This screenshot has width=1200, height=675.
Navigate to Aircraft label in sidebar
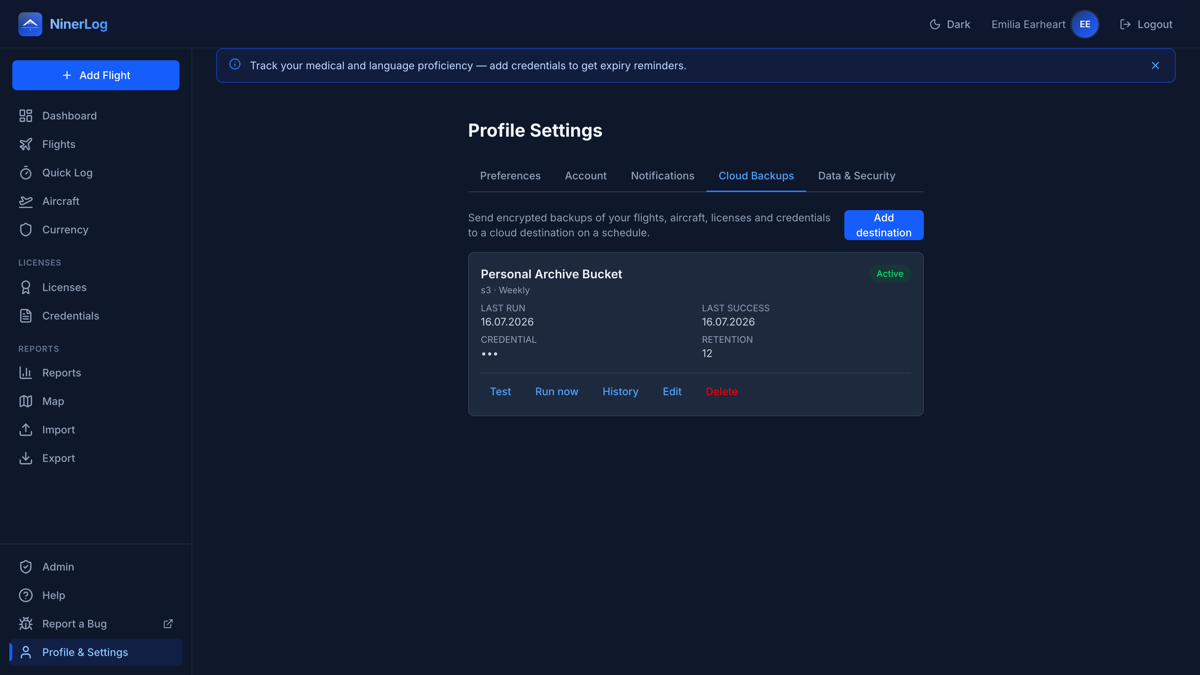61,201
